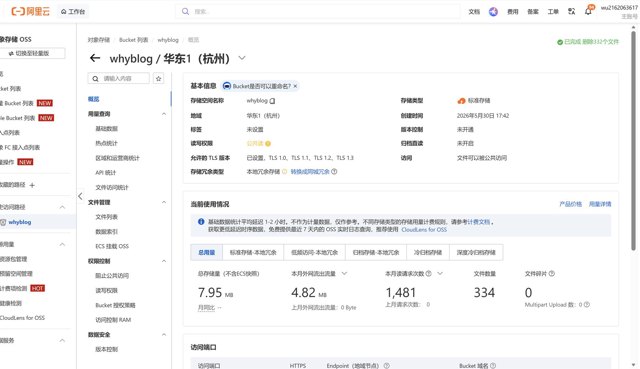Click the blue assistant icon in Bucket tip
Screen dimensions: 640x369
(227, 86)
